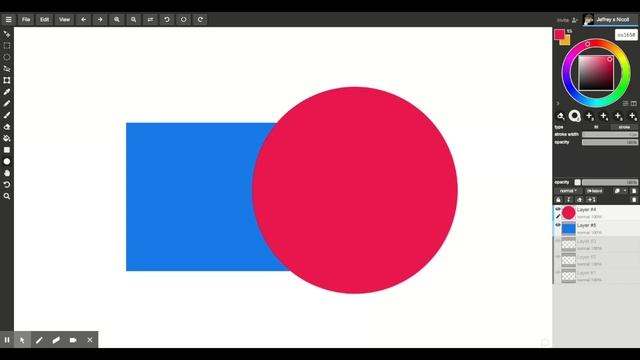640x360 pixels.
Task: Switch to the color palette view icon
Action: click(x=633, y=104)
